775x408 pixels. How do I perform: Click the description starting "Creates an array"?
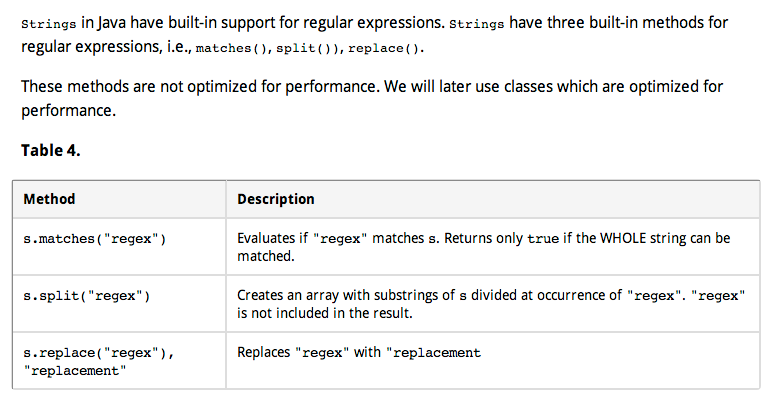[x=491, y=304]
